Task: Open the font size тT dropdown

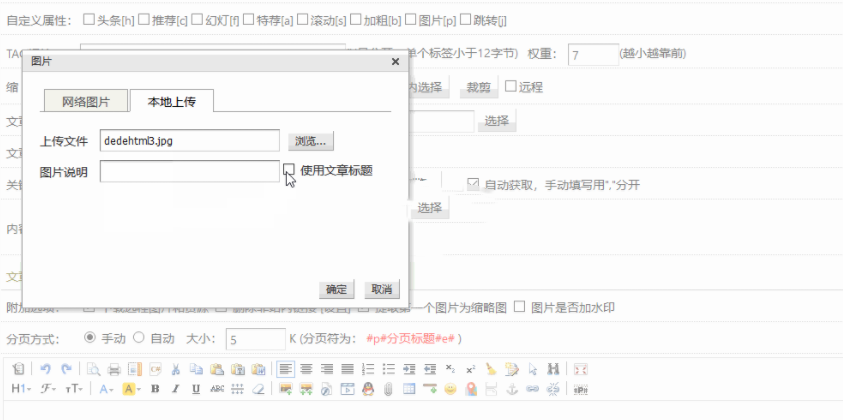Action: click(74, 388)
